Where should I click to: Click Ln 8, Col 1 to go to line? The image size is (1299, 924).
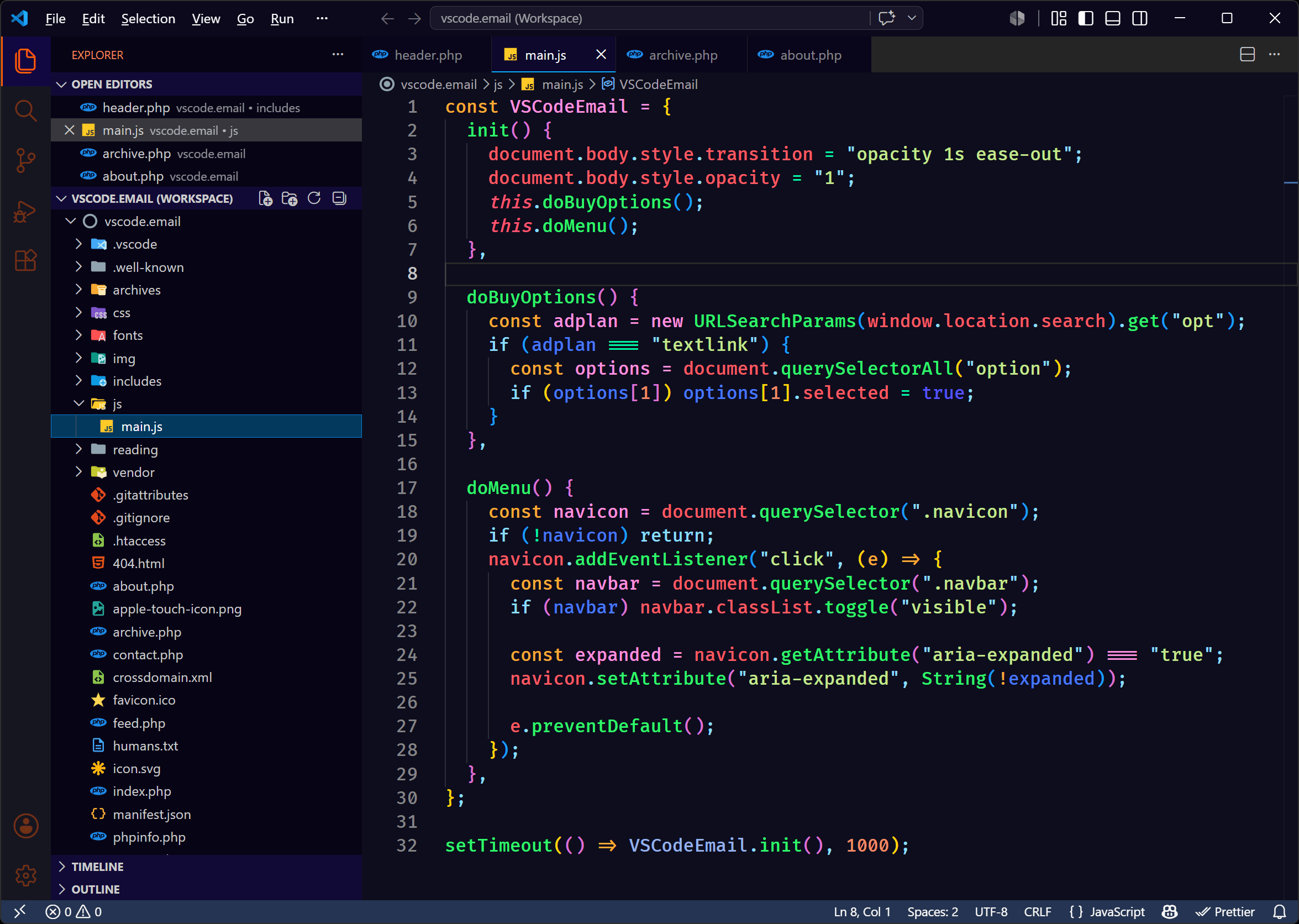tap(861, 911)
